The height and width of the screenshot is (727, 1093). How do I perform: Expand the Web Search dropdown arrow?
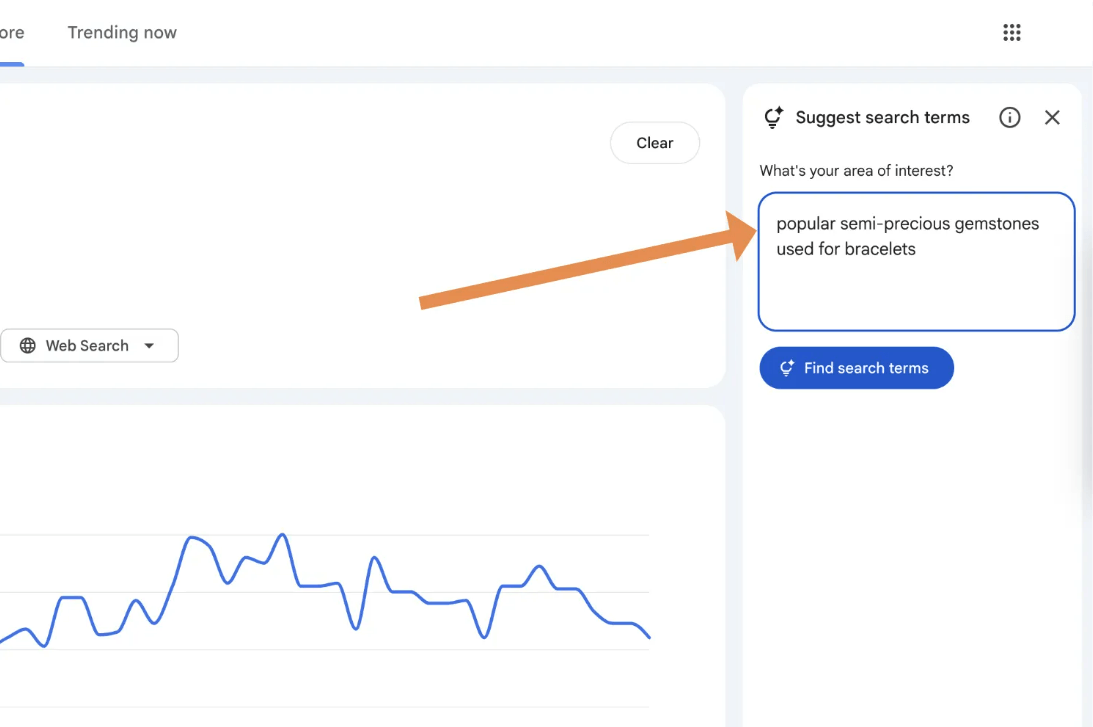coord(149,346)
